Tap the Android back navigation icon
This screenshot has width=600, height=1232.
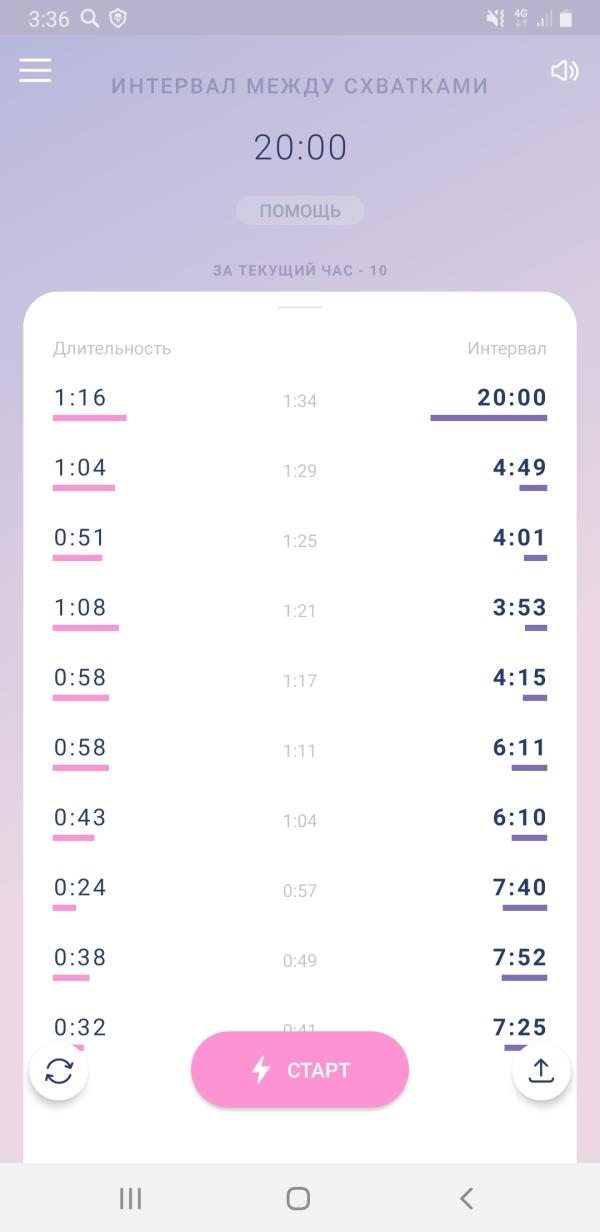tap(466, 1198)
